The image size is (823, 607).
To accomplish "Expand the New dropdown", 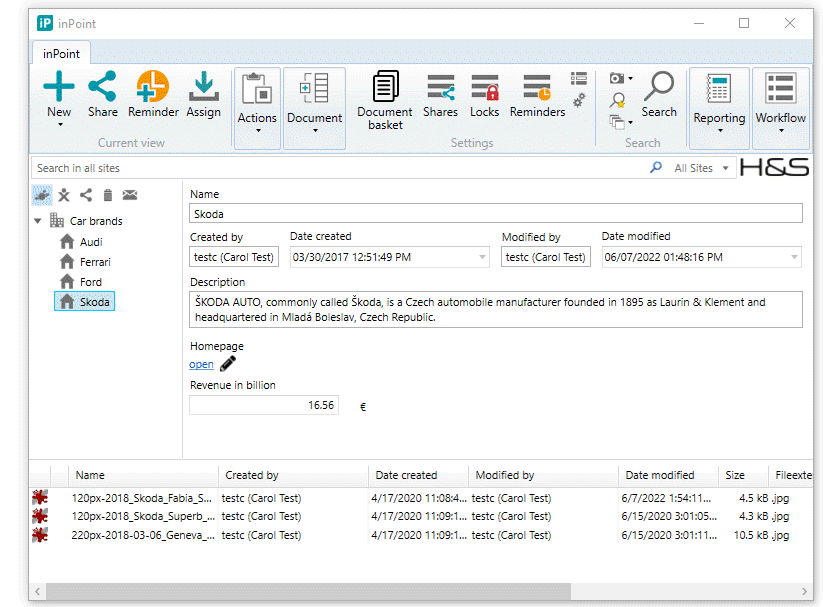I will (x=59, y=125).
